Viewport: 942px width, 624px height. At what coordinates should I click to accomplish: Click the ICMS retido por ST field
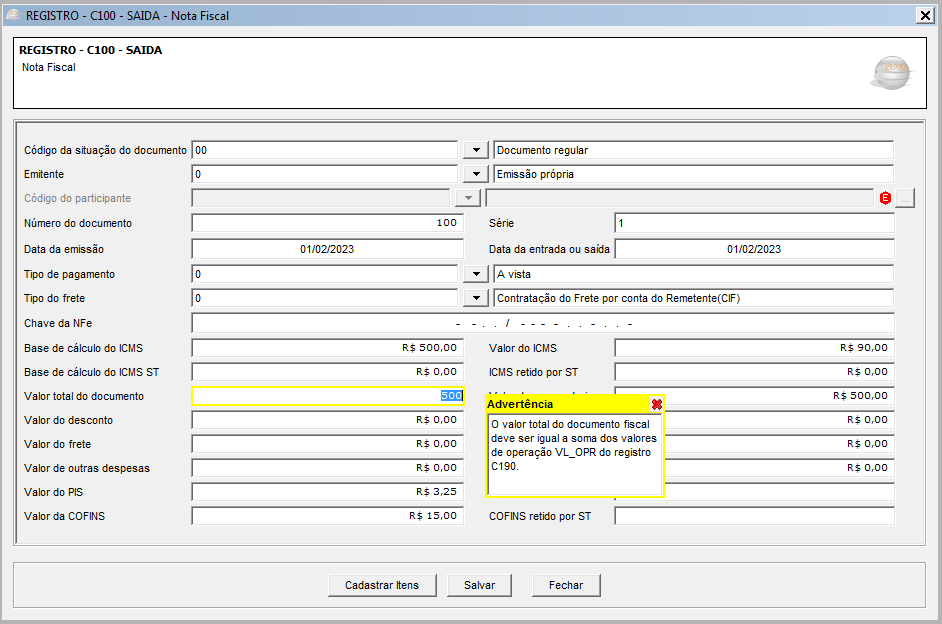tap(755, 372)
